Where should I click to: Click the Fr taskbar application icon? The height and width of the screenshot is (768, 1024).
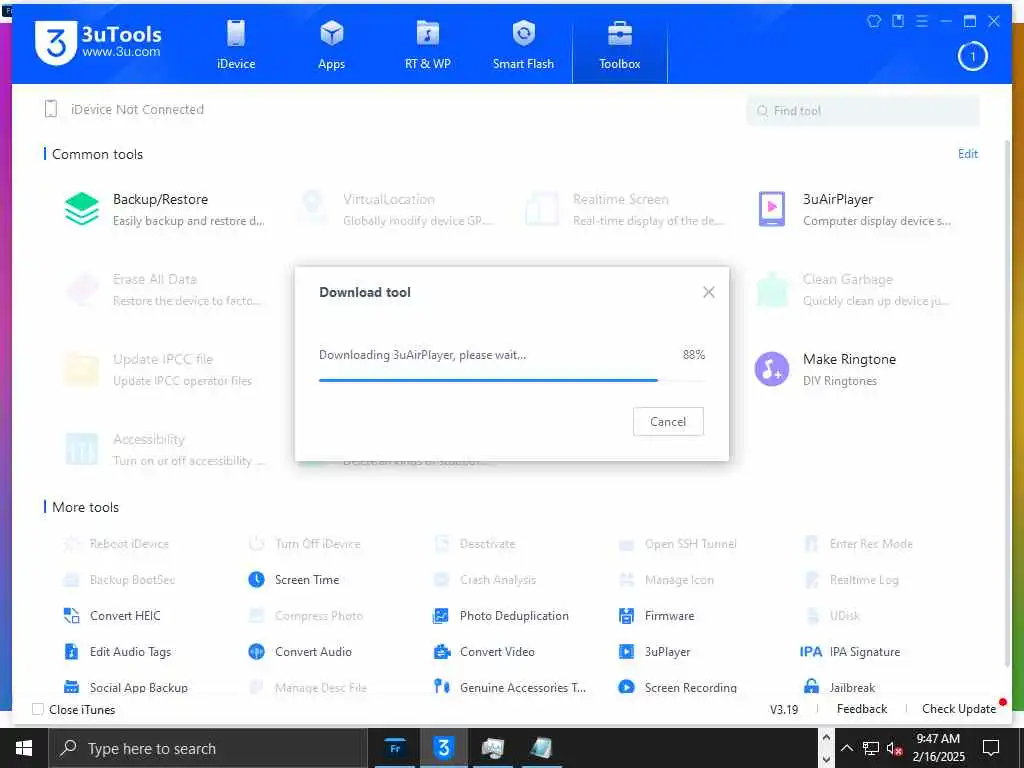point(395,748)
